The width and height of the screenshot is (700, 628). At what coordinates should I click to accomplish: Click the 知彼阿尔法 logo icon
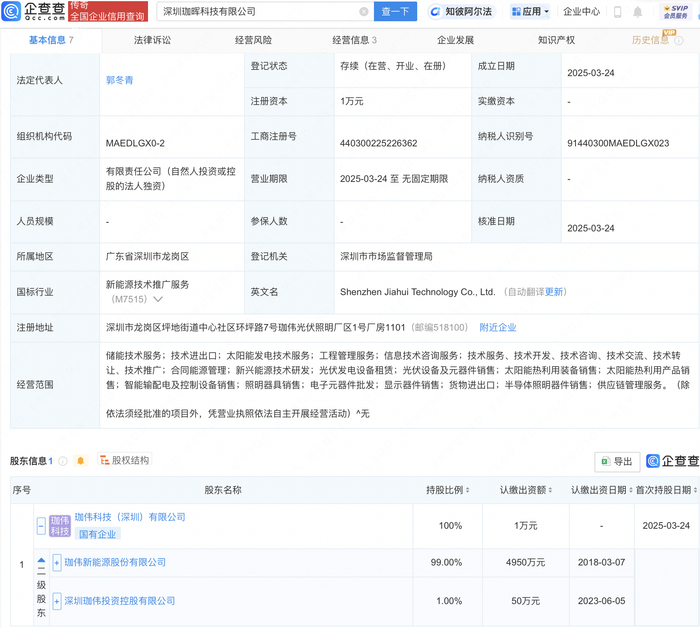[x=435, y=12]
